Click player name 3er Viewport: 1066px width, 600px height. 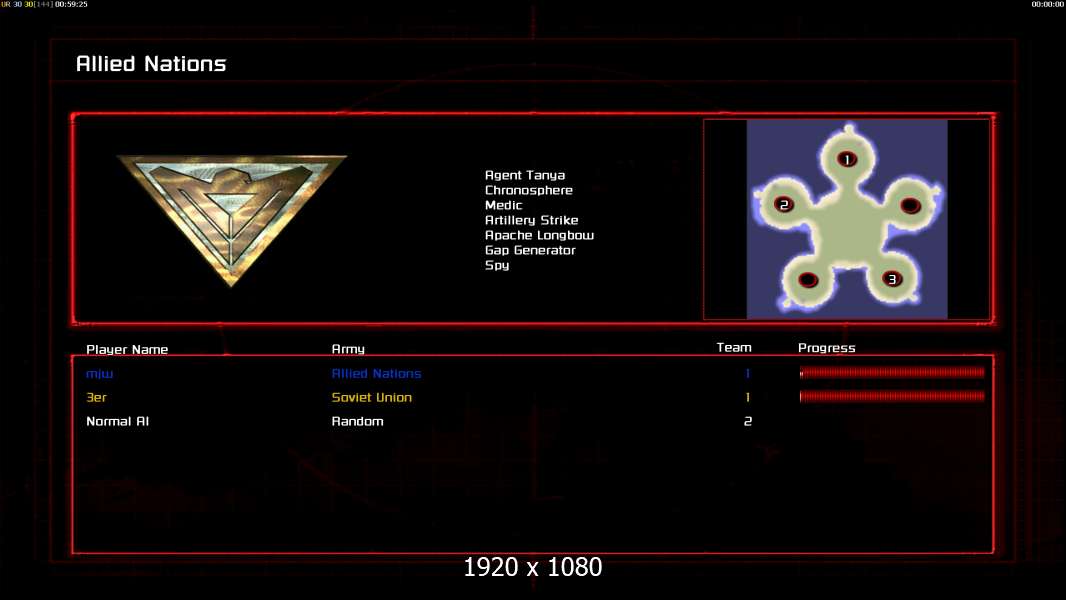click(x=97, y=398)
